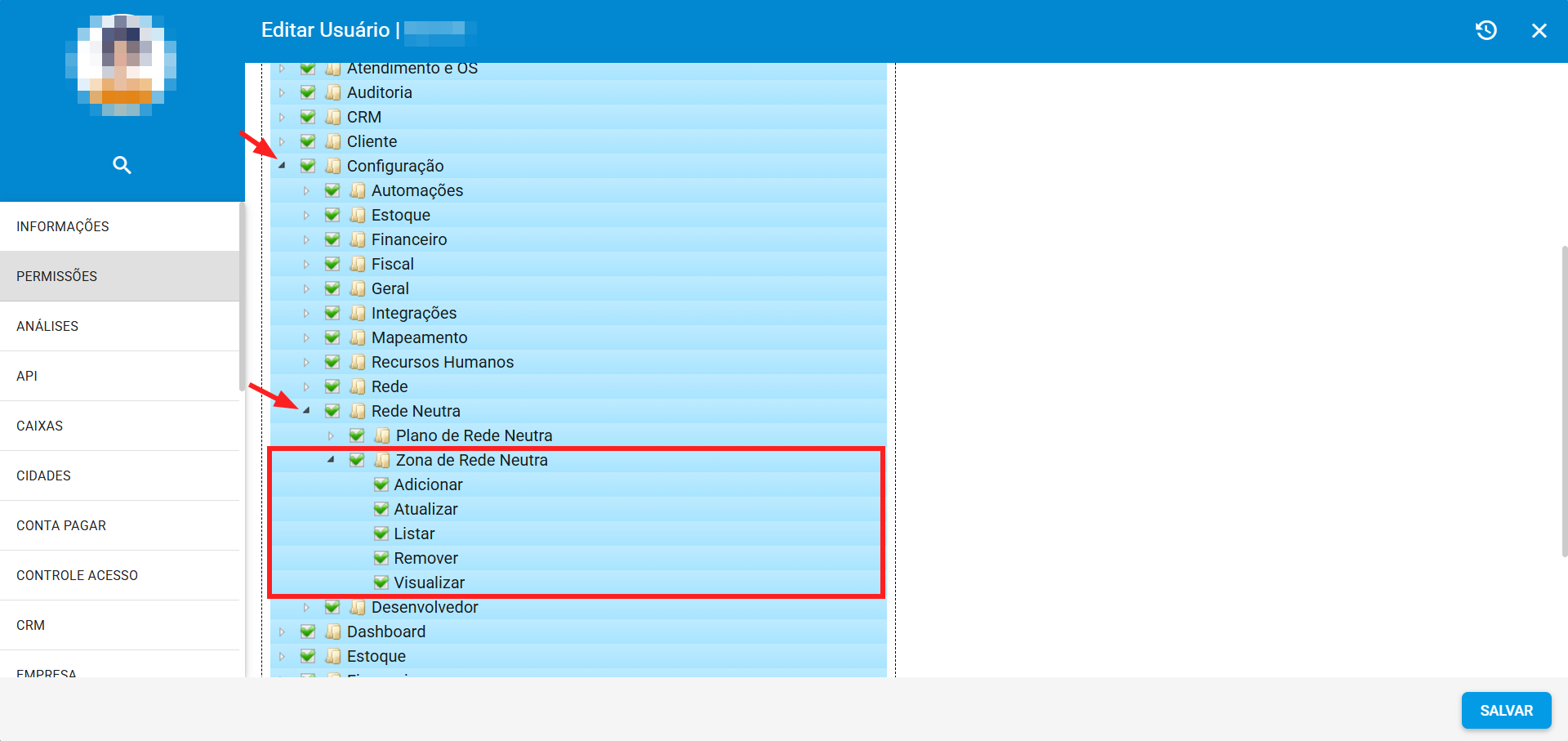Open the change history clock icon

coord(1486,30)
